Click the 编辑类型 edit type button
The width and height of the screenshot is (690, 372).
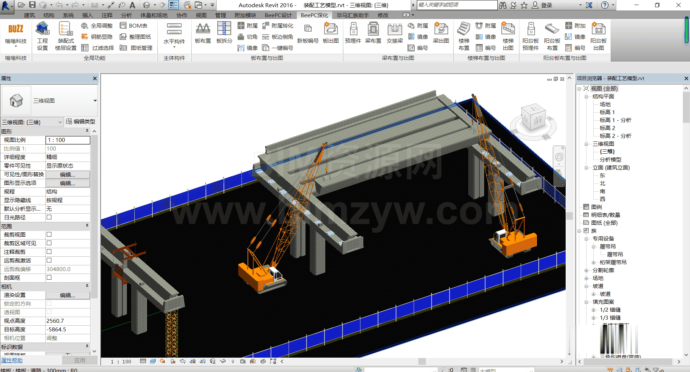tap(81, 122)
